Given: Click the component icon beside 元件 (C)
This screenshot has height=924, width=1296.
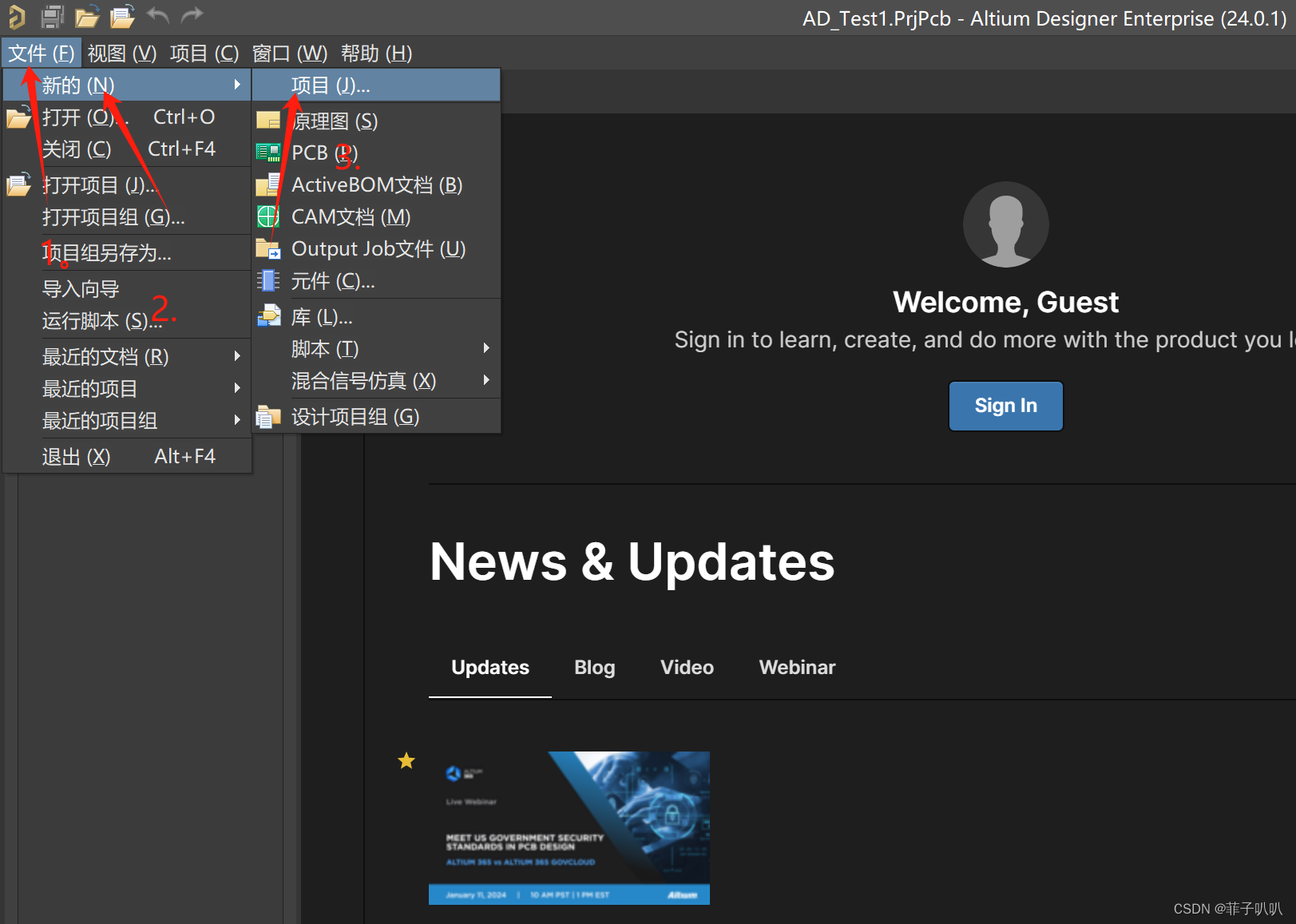Looking at the screenshot, I should pos(268,280).
